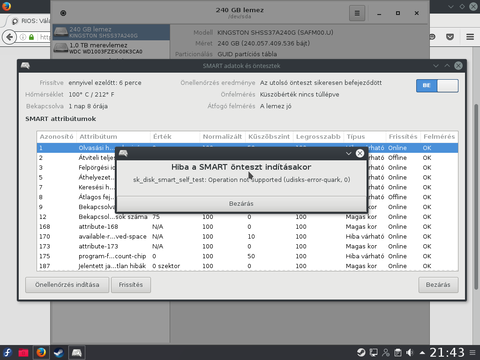Click the 21:43 clock
Viewport: 480px width, 360px height.
(447, 353)
